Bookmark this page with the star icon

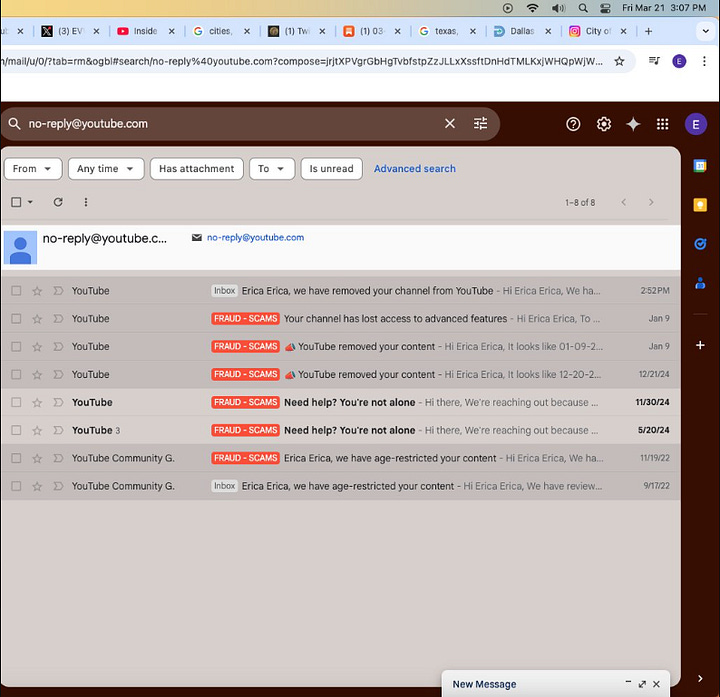(x=619, y=61)
